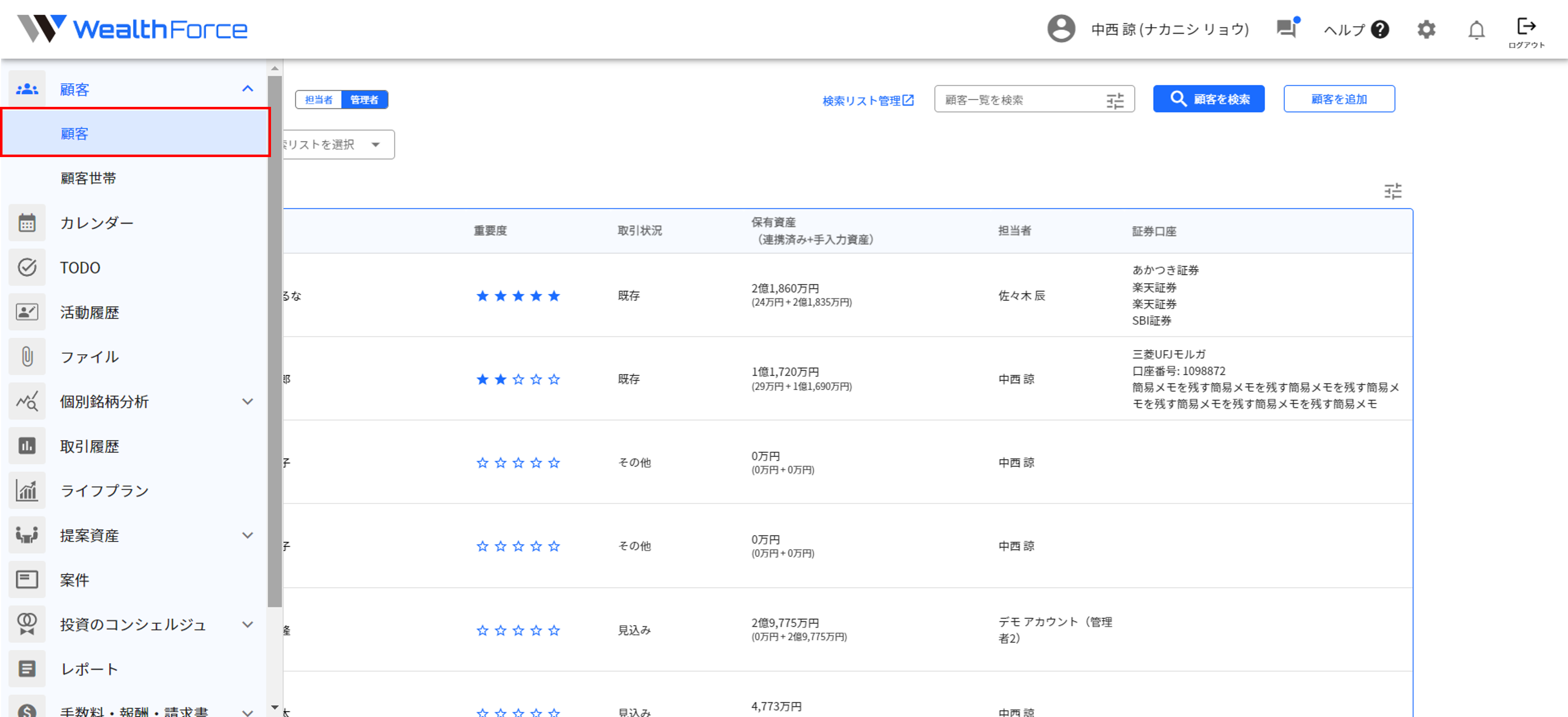The height and width of the screenshot is (717, 1568).
Task: Click the 顧客を検索 button
Action: 1208,99
